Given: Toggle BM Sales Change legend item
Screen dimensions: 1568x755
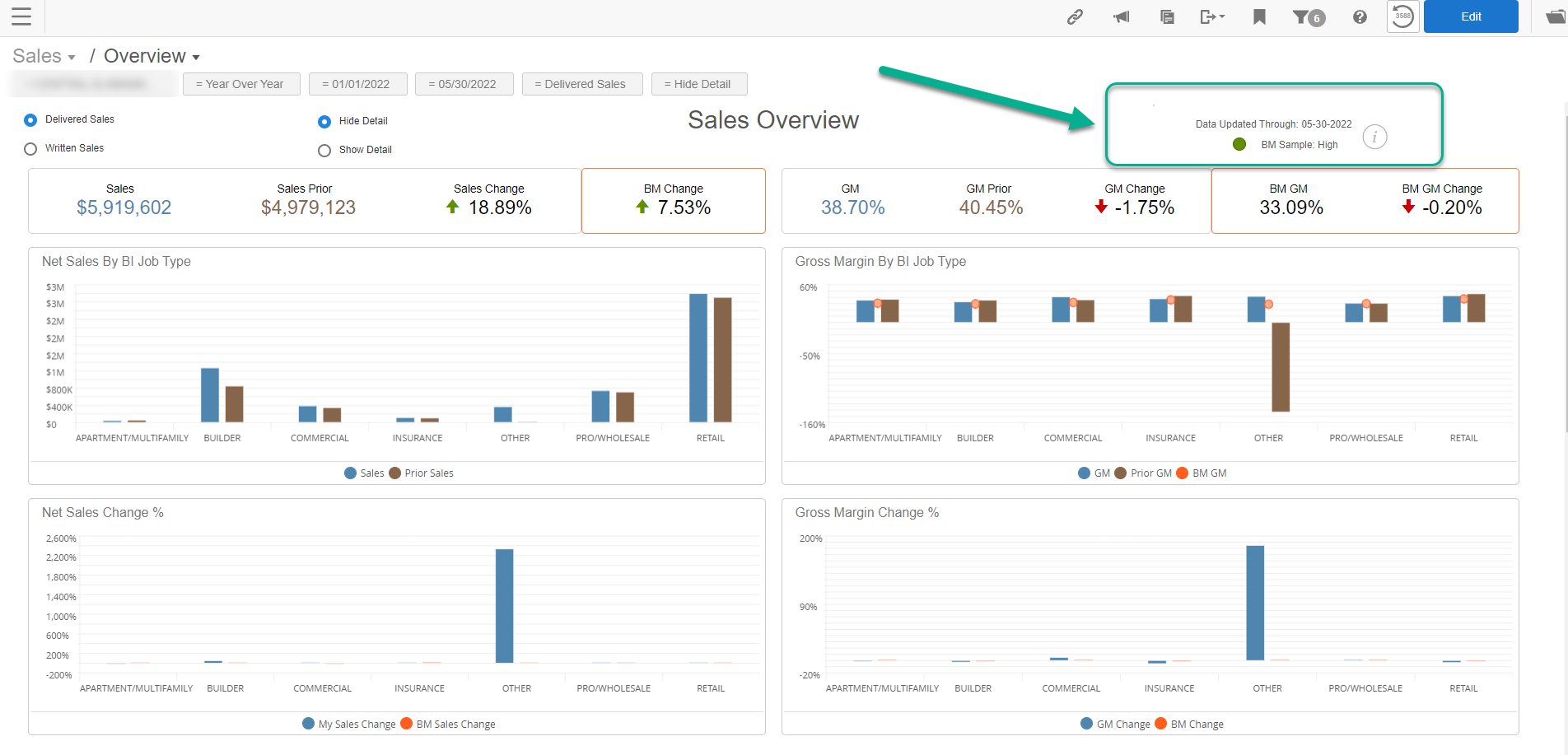Looking at the screenshot, I should 448,724.
